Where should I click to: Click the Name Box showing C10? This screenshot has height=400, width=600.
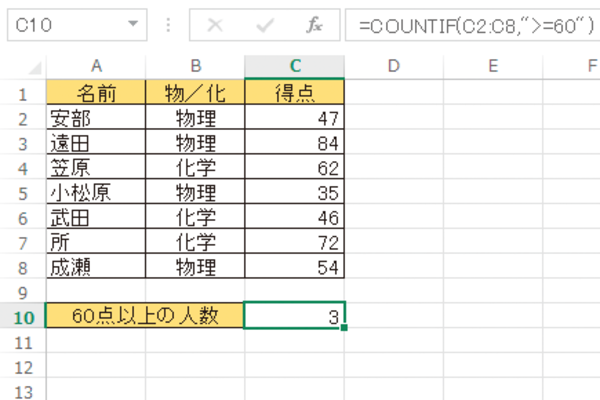tap(77, 25)
